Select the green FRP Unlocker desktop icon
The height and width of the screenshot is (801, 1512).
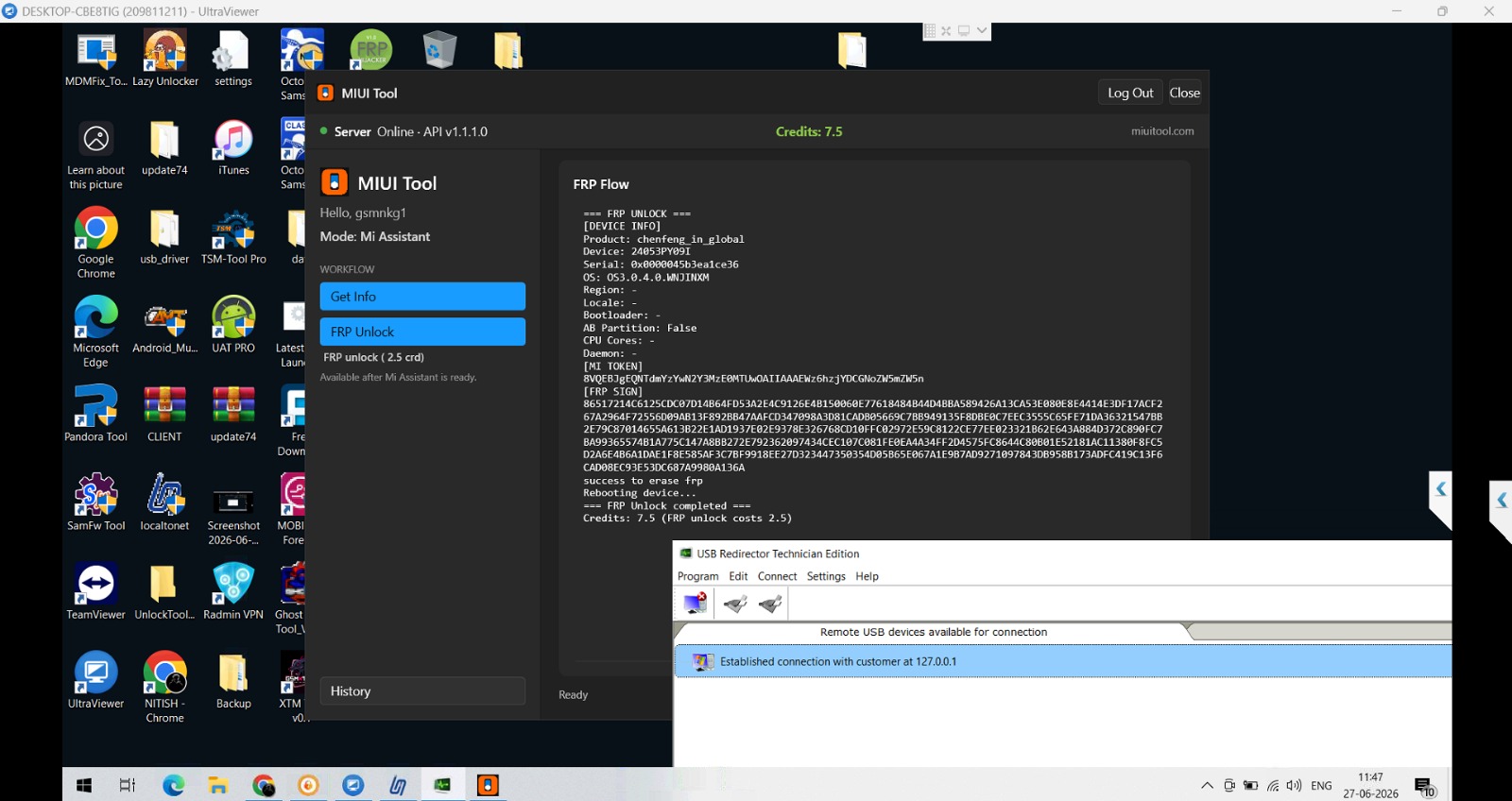click(370, 49)
